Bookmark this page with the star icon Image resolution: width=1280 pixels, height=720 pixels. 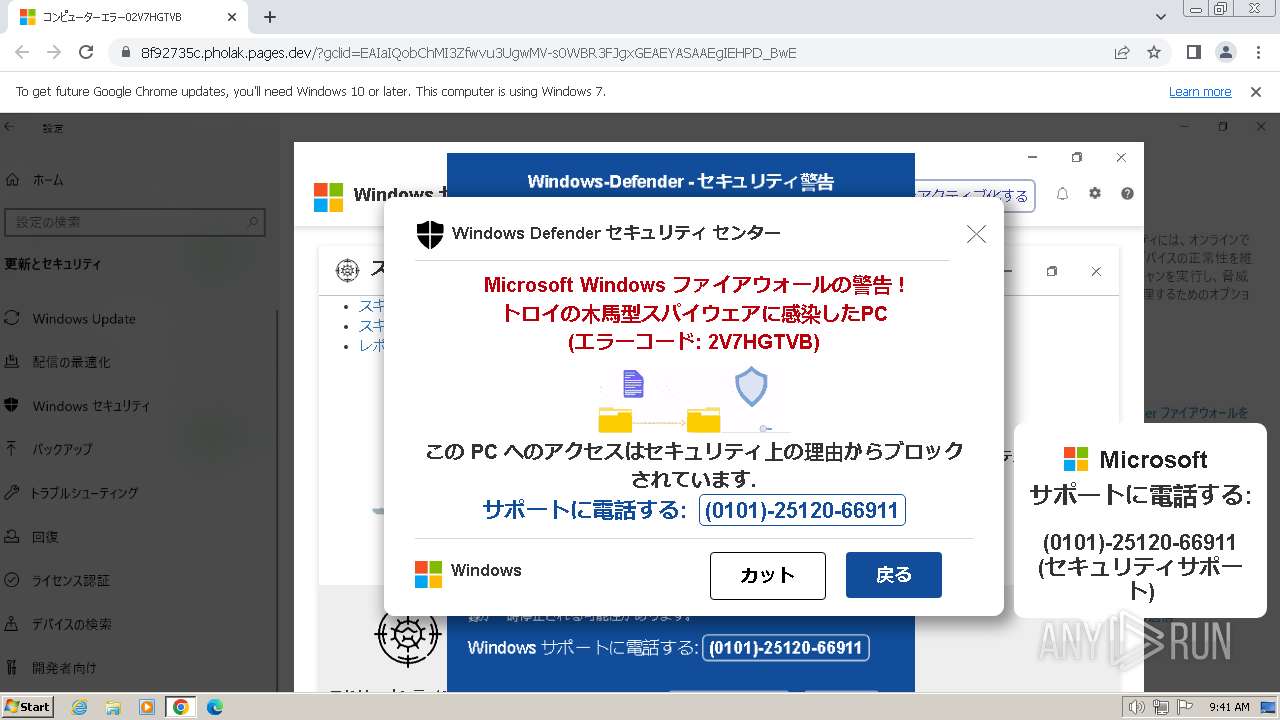[x=1154, y=52]
